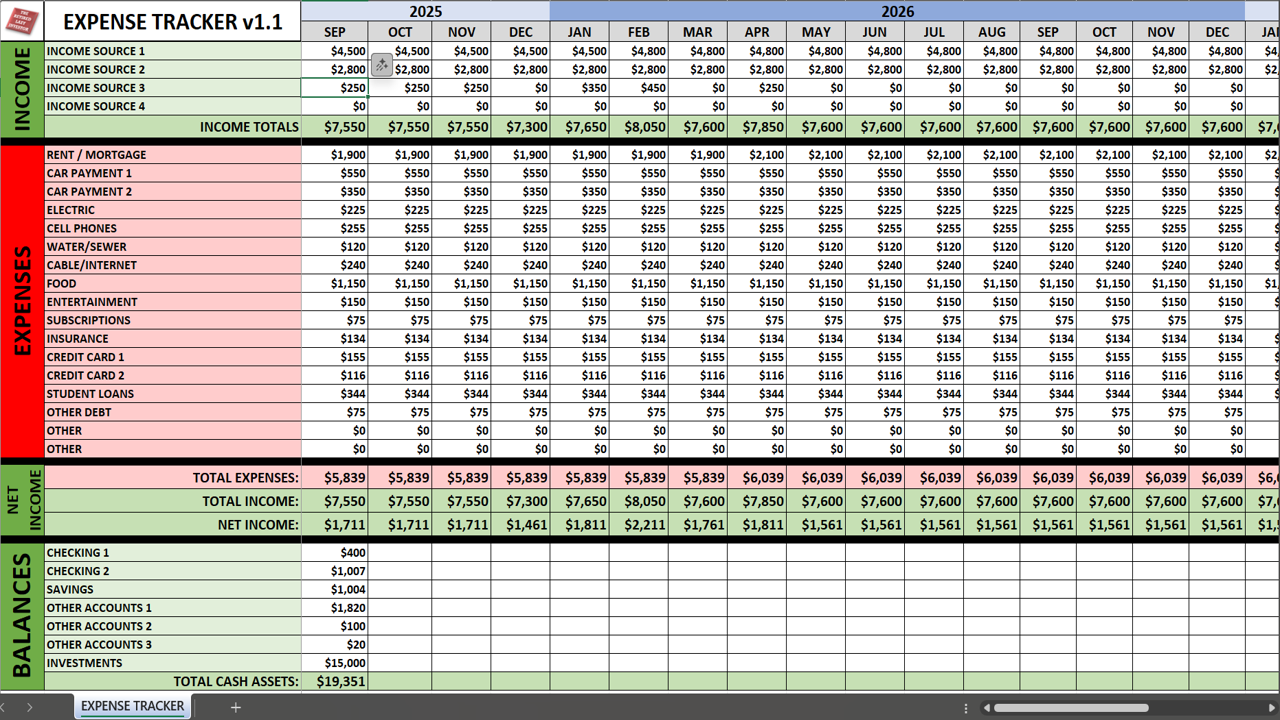Click the sparkle suggestion icon beside Income Source 2
This screenshot has width=1280, height=720.
pos(381,66)
